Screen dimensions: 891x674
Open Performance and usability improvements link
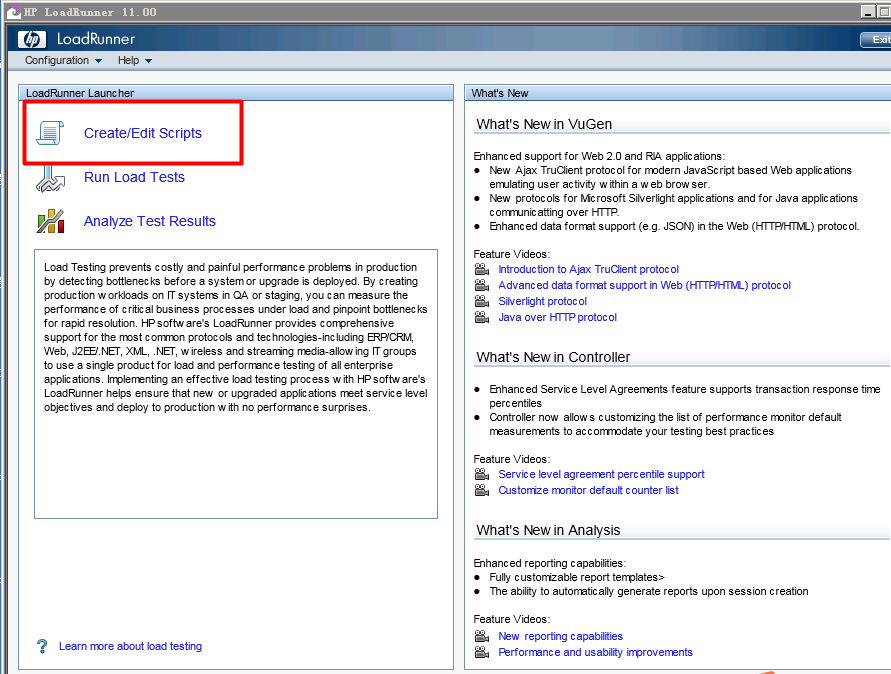[596, 652]
